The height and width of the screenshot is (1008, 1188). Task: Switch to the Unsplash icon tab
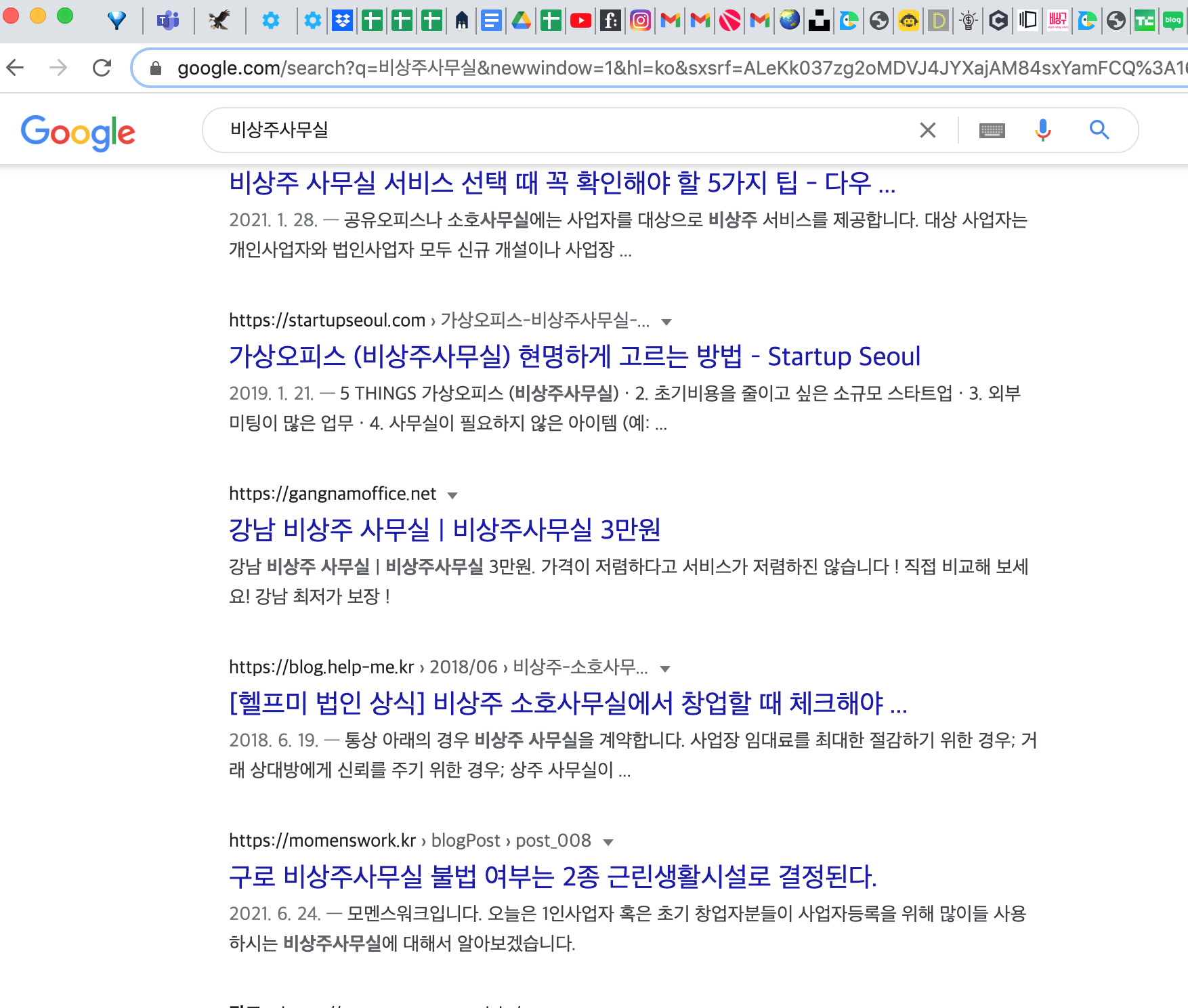click(x=819, y=20)
